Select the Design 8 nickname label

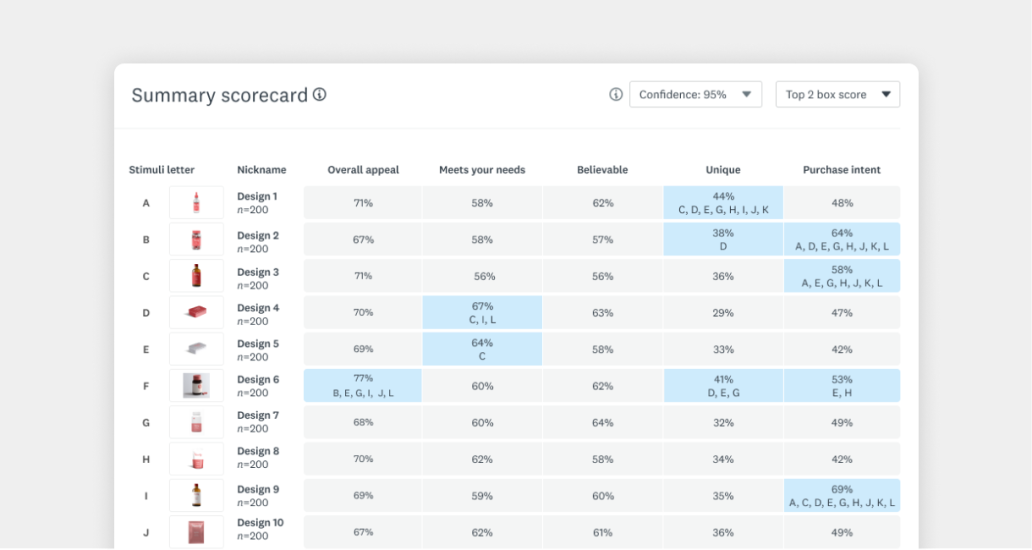tap(258, 451)
